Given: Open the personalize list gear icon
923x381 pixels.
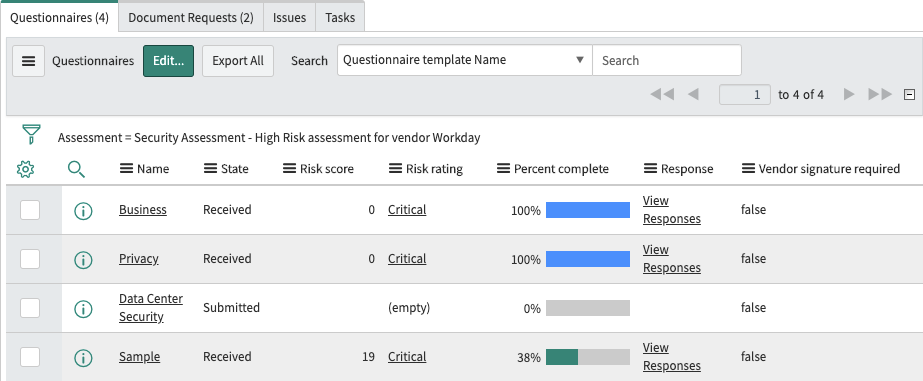Looking at the screenshot, I should coord(25,170).
